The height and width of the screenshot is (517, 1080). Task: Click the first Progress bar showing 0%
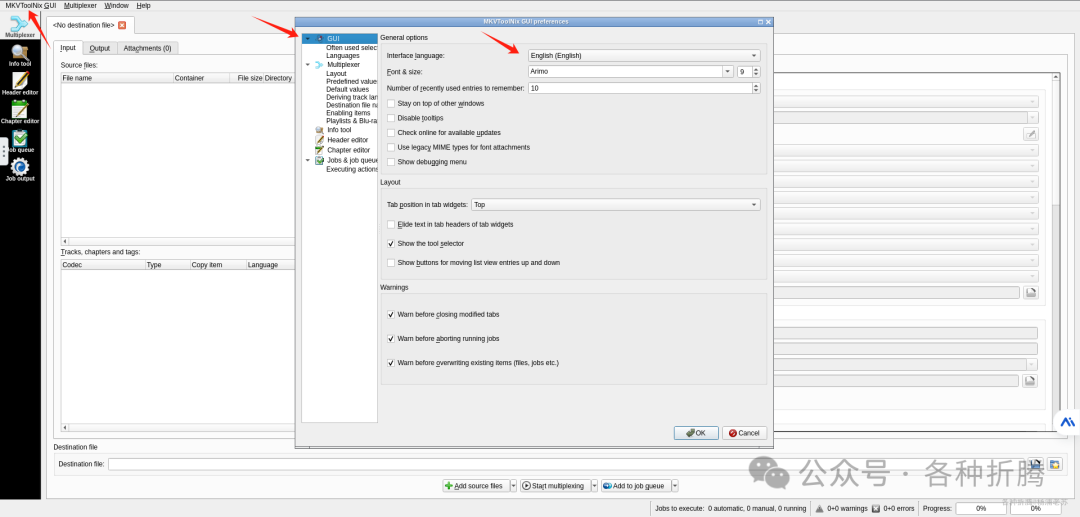coord(981,509)
